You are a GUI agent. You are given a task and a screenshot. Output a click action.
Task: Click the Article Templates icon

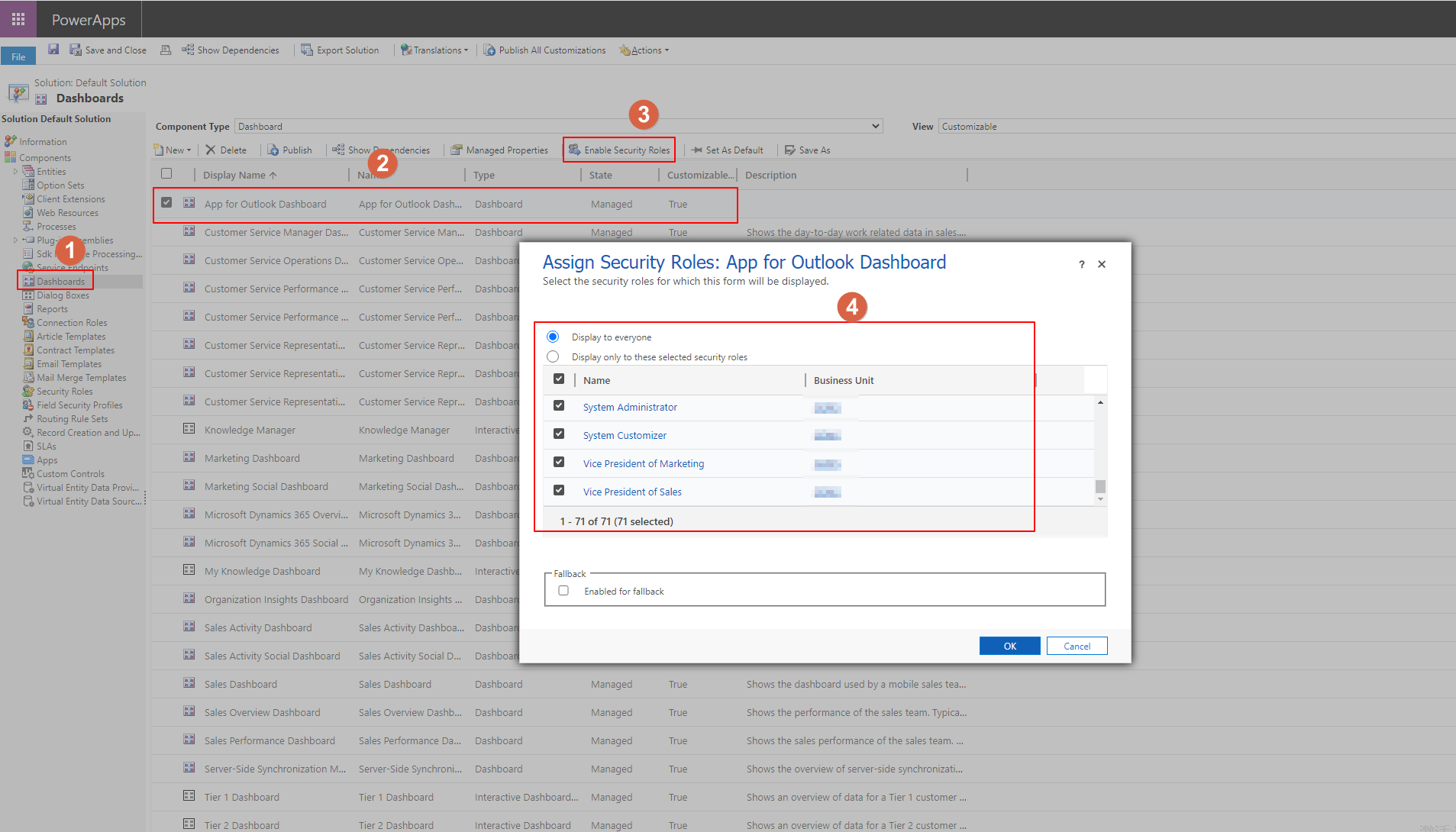pos(28,336)
